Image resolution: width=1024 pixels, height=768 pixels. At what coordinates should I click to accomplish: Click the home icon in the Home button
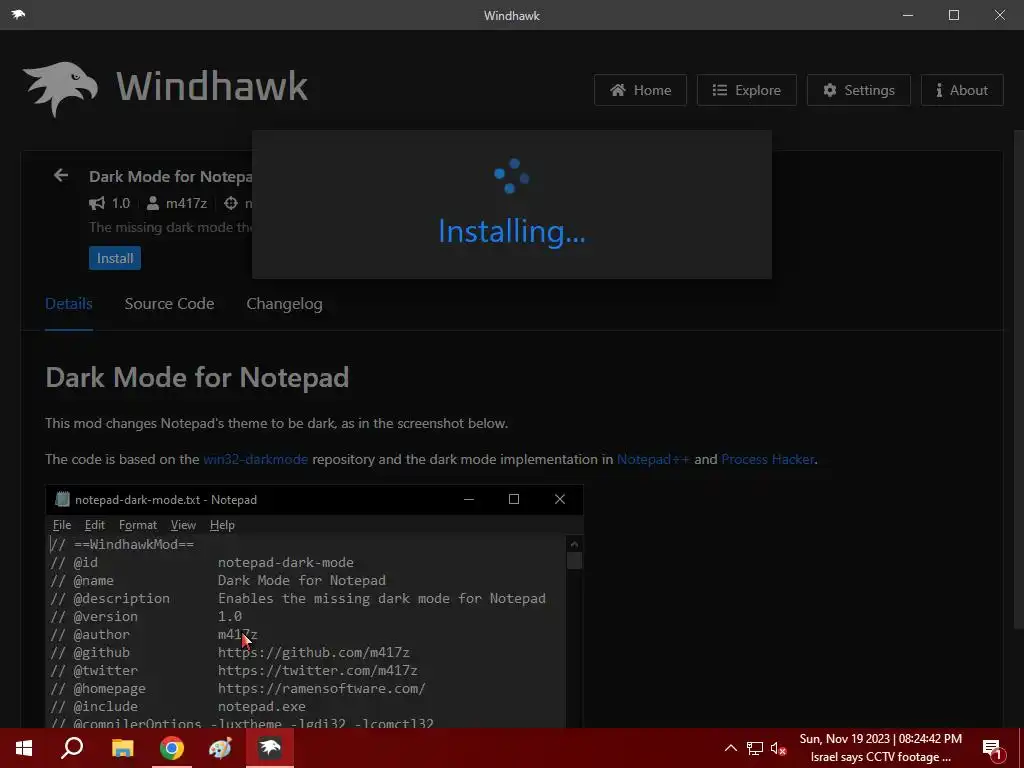click(x=618, y=90)
